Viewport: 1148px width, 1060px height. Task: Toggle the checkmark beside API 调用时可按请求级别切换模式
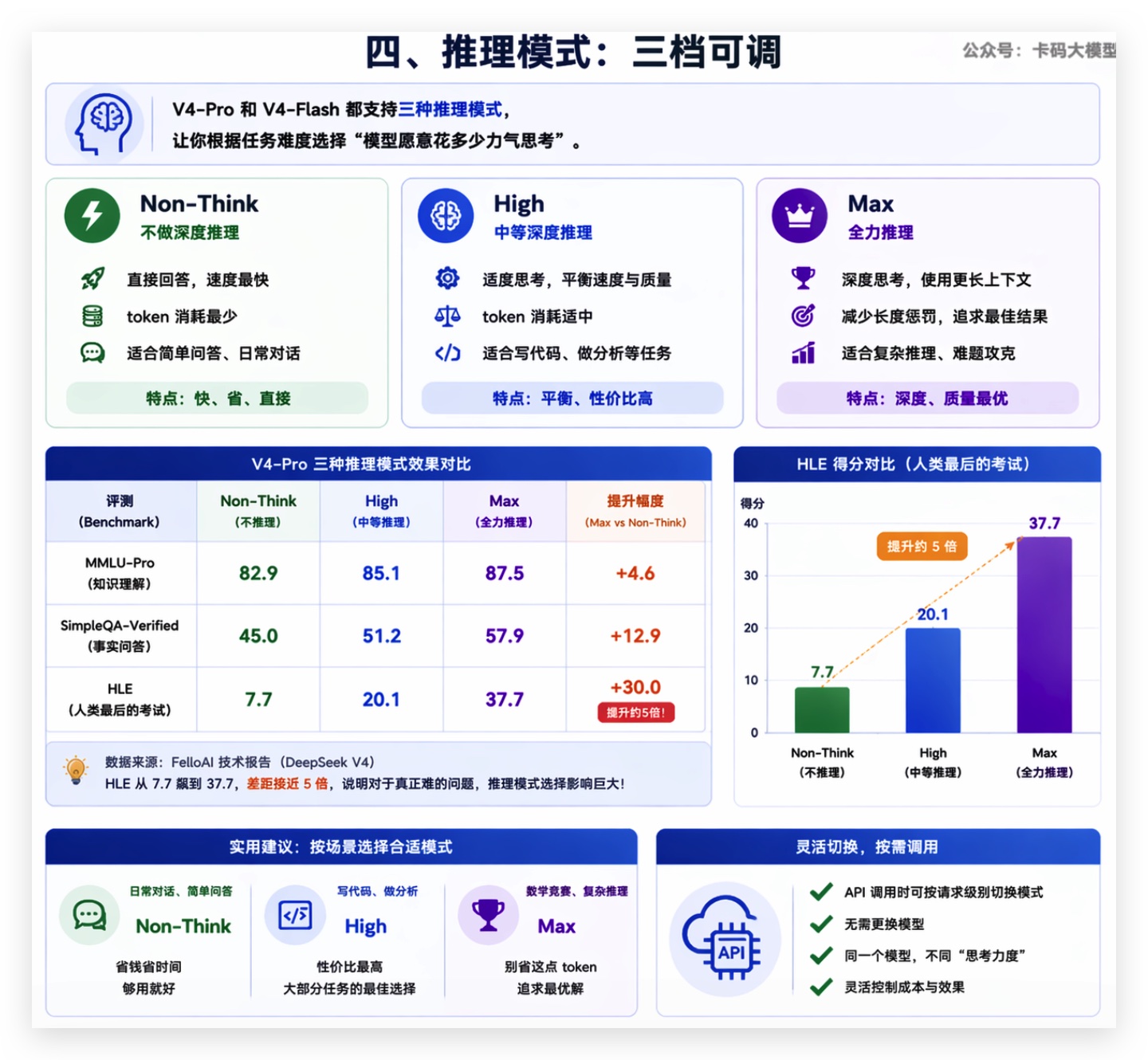(x=821, y=892)
